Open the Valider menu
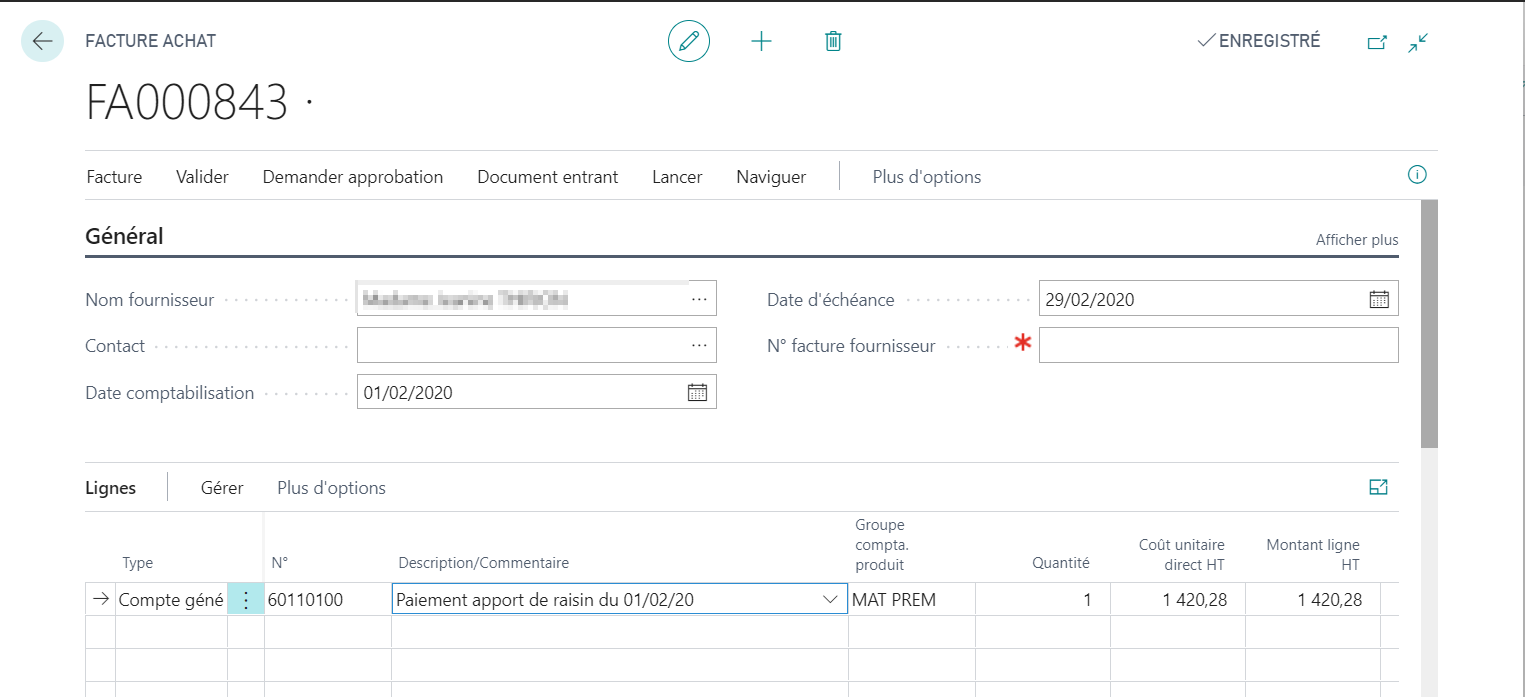The height and width of the screenshot is (697, 1525). [202, 177]
